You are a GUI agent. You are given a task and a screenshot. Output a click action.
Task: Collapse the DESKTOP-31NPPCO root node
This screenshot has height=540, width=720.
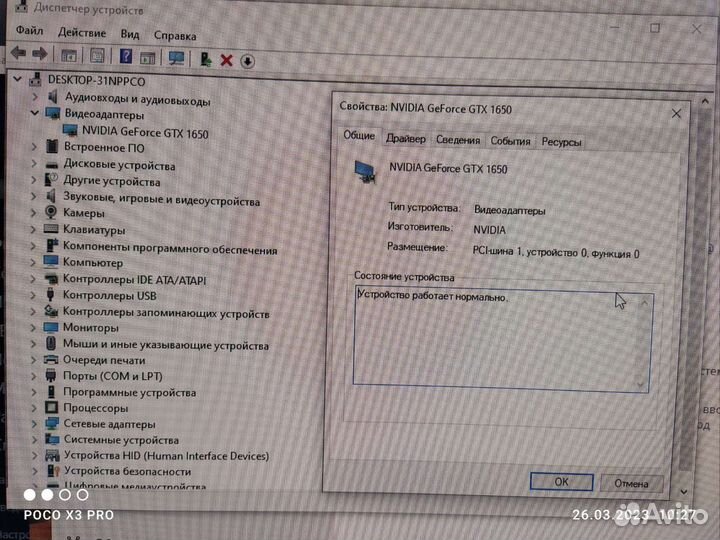17,79
